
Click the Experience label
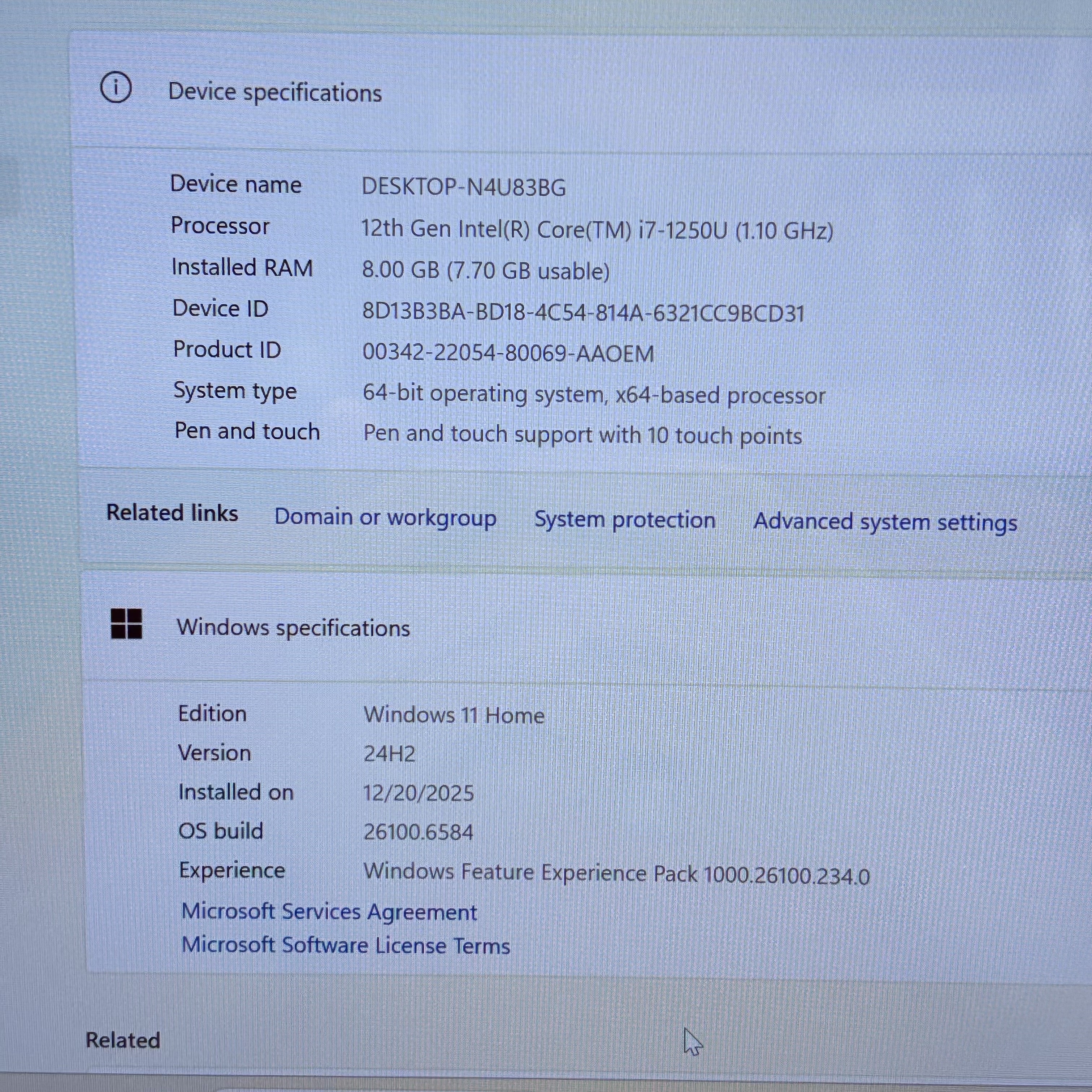coord(232,870)
